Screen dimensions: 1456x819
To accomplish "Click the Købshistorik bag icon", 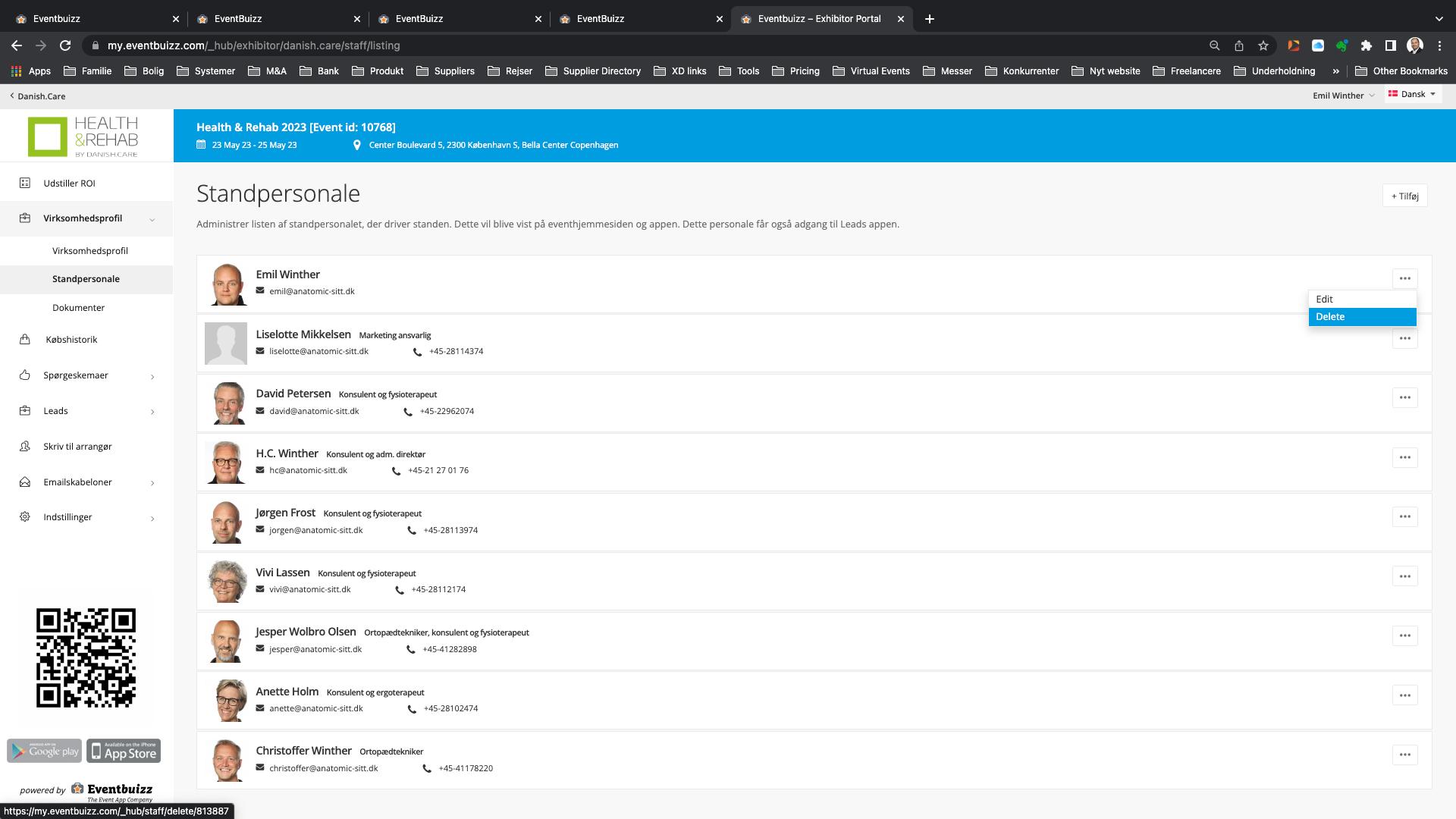I will pos(25,339).
